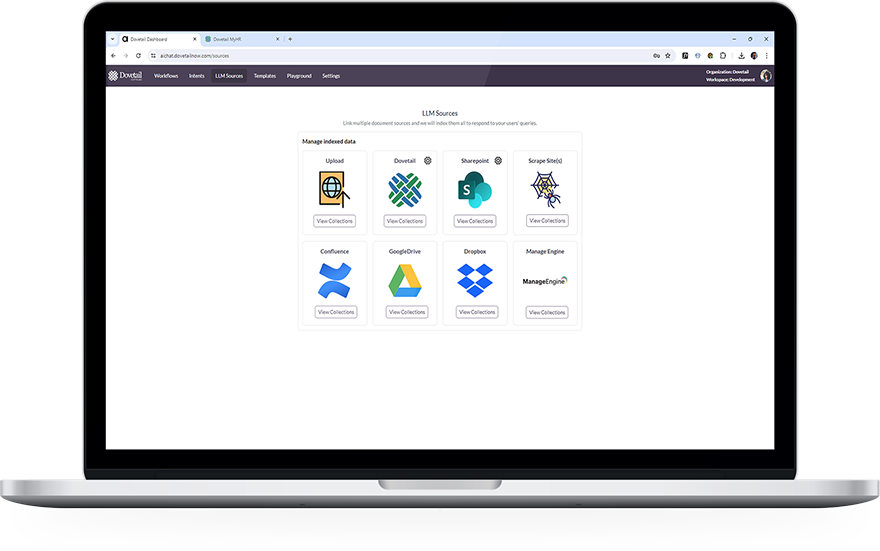Viewport: 880px width, 551px height.
Task: View Collections for Scrape Site(s)
Action: point(547,221)
